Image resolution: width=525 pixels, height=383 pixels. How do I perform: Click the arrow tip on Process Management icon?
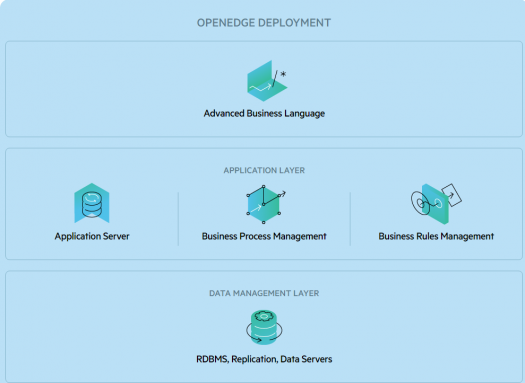point(283,193)
